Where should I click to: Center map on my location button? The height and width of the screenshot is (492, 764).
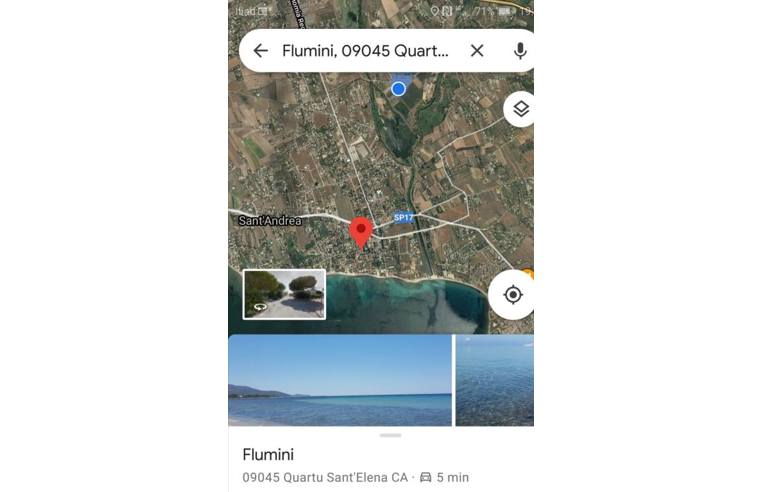[x=513, y=295]
